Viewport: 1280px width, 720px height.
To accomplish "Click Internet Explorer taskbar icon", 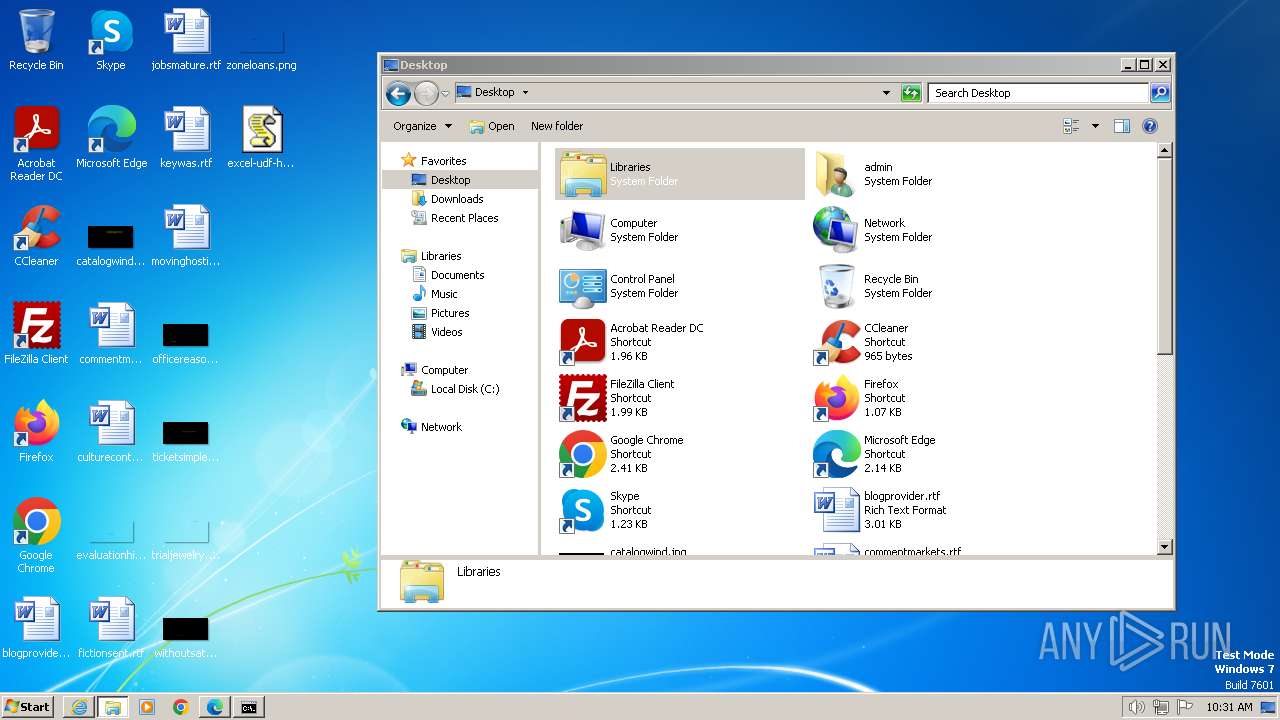I will 79,707.
